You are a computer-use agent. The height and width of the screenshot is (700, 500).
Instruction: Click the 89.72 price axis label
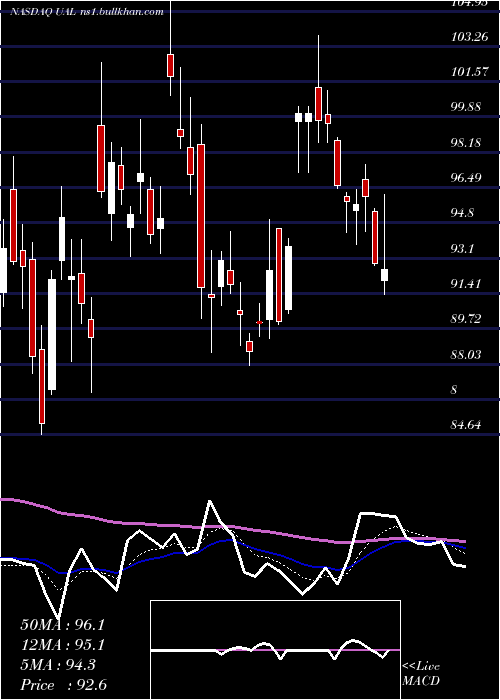pos(467,319)
